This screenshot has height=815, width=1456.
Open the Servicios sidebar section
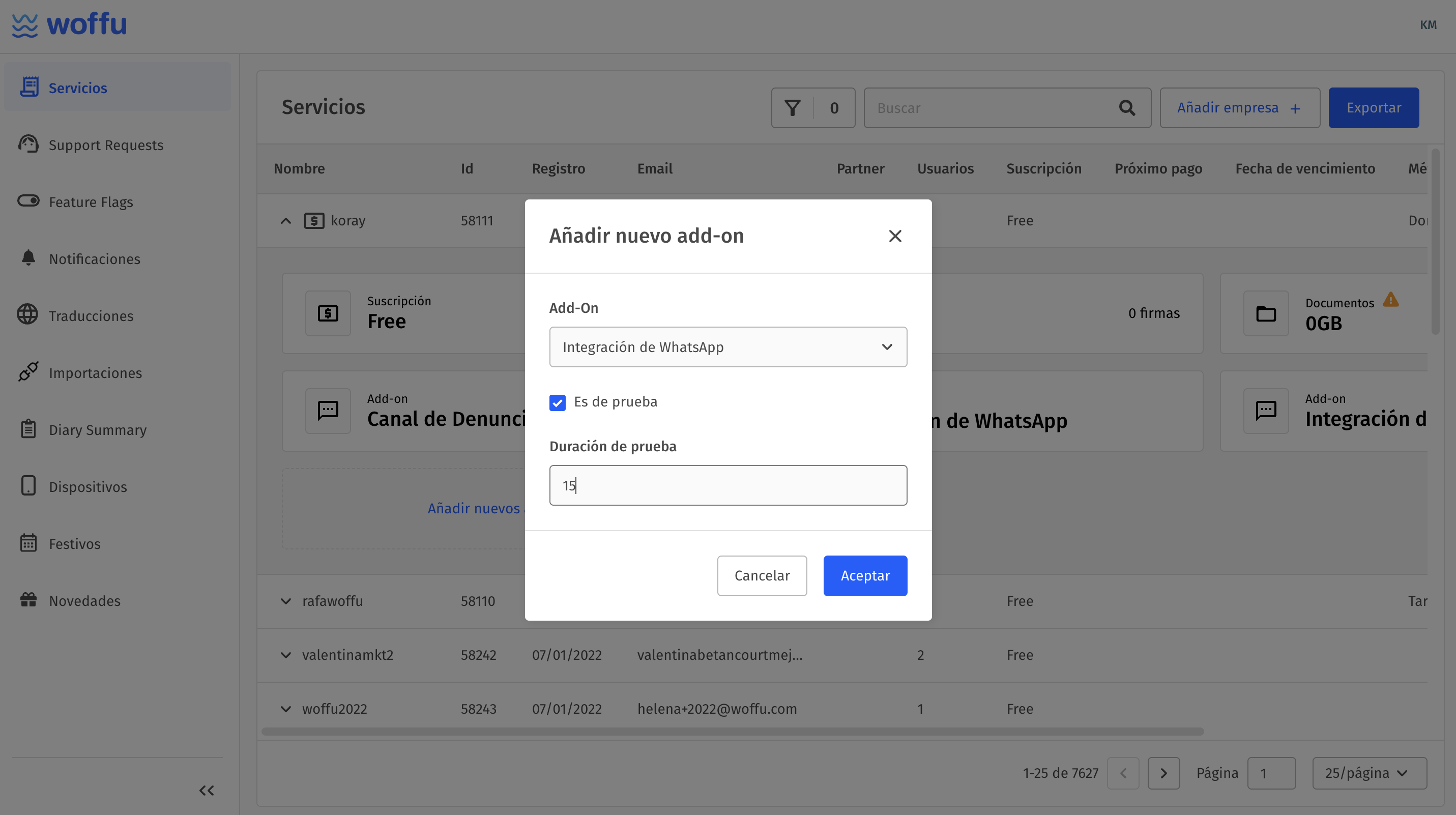[117, 88]
